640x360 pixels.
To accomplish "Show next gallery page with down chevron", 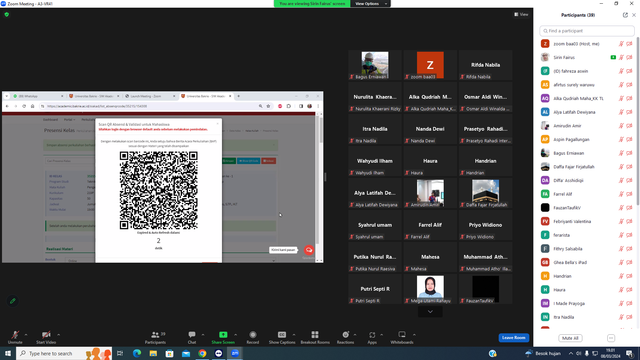I will 430,312.
